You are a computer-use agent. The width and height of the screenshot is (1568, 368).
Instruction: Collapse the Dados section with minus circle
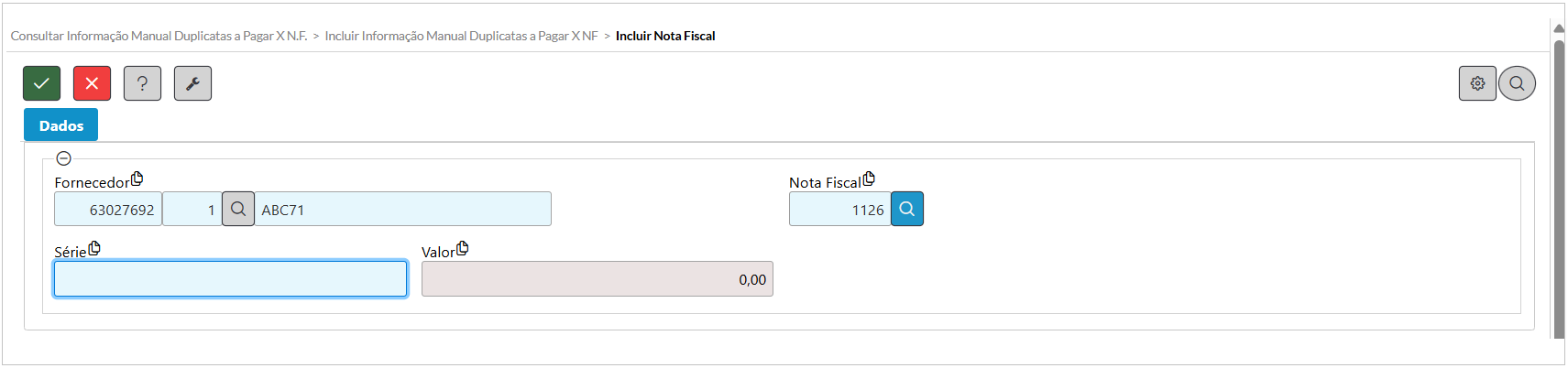click(64, 158)
